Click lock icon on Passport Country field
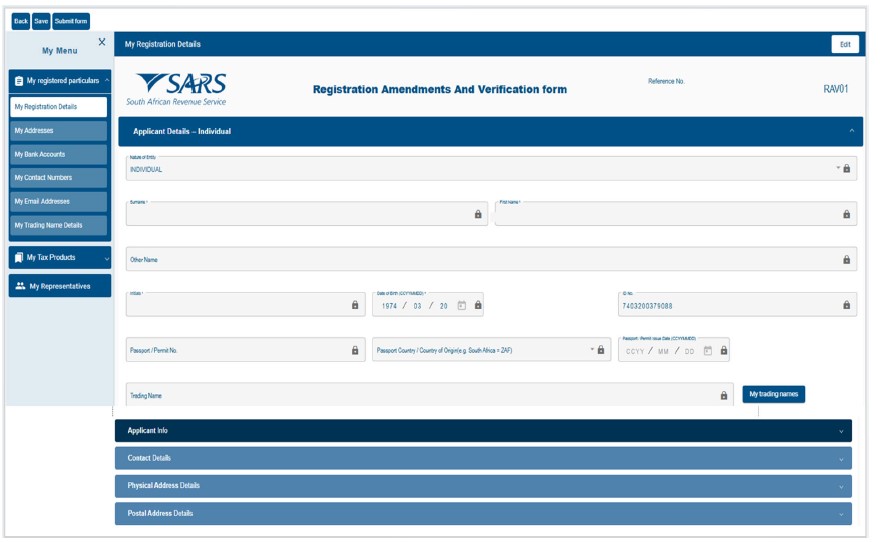This screenshot has height=542, width=880. 601,350
